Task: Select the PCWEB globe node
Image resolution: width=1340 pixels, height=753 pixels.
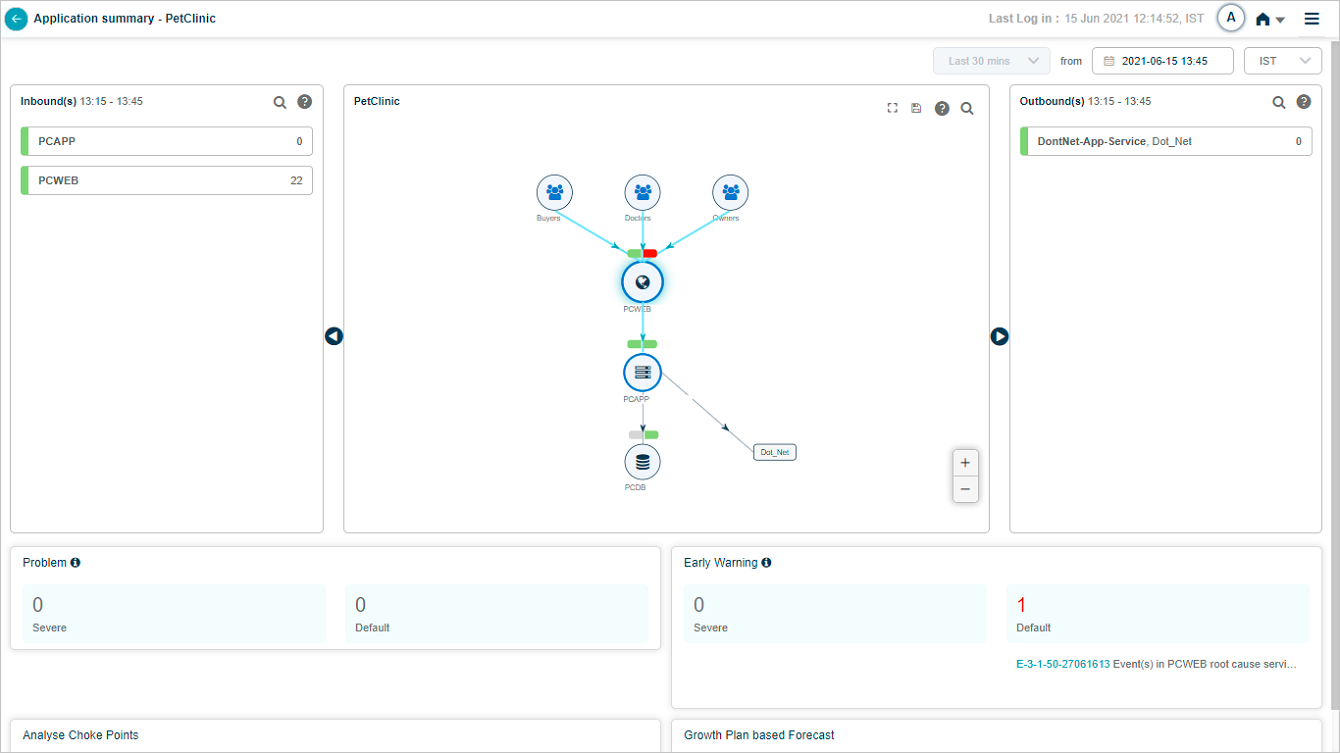Action: pos(642,282)
